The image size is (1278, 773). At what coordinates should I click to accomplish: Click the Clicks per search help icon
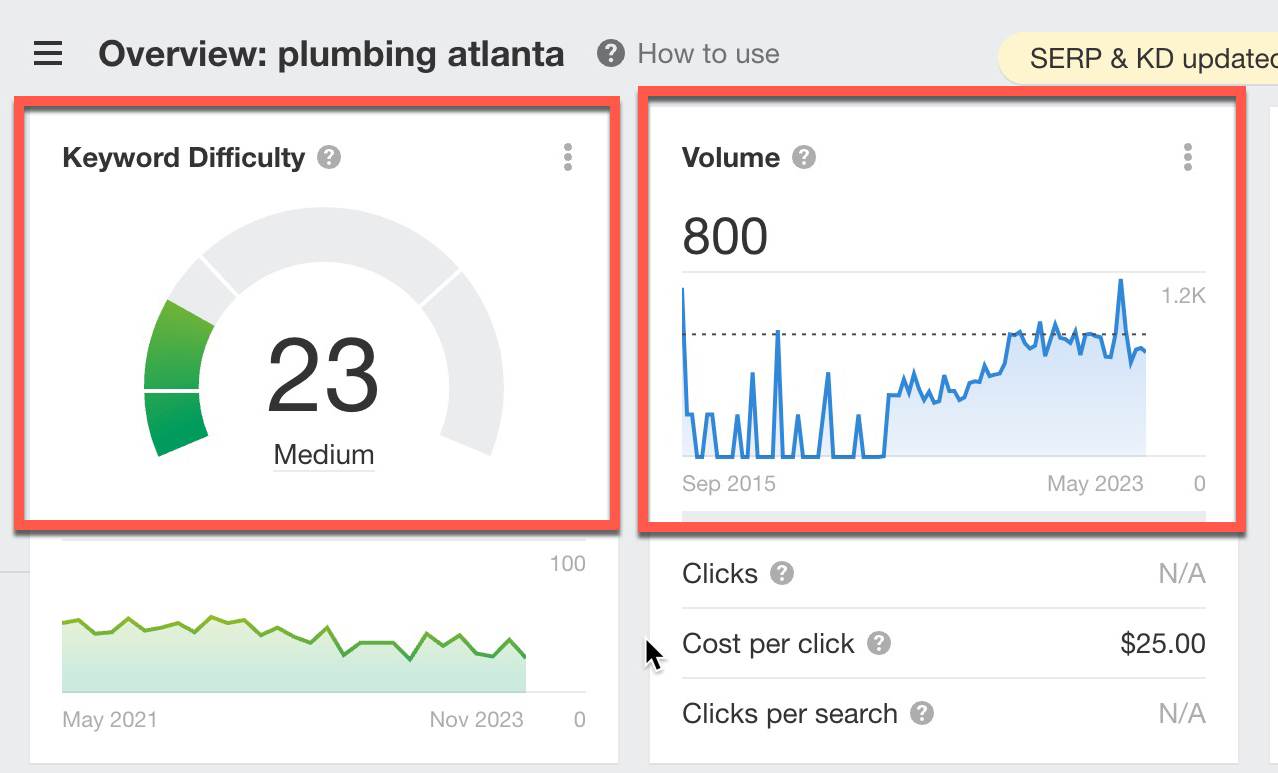921,714
